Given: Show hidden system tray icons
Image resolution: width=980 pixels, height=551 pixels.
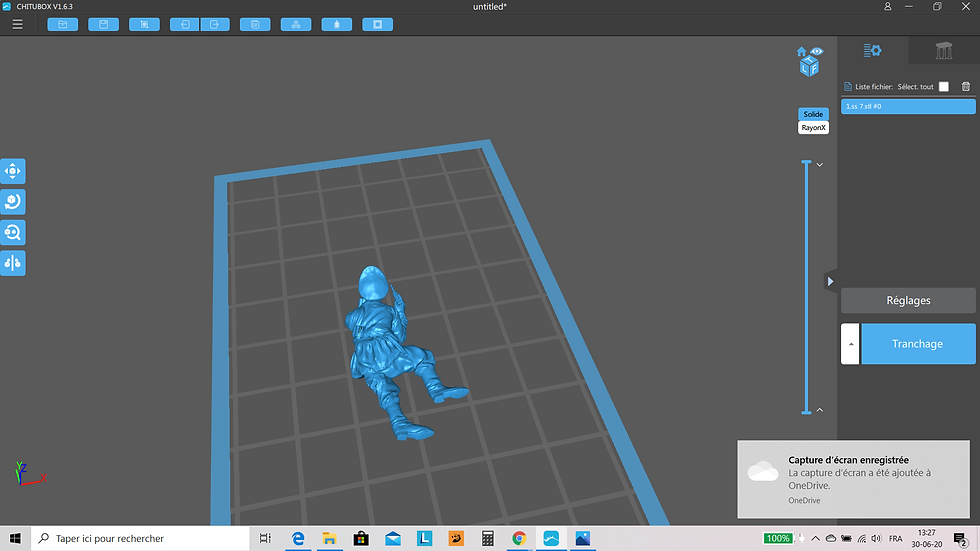Looking at the screenshot, I should point(815,539).
